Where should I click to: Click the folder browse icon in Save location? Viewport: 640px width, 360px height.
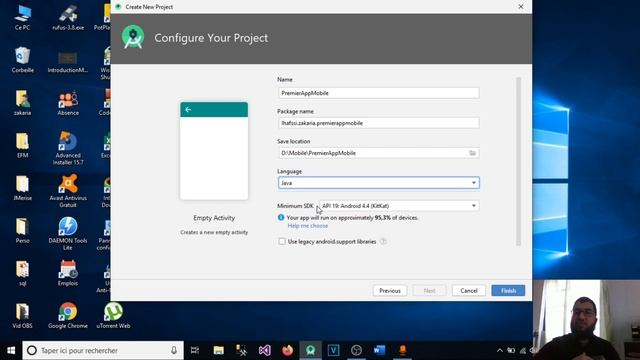(x=472, y=153)
